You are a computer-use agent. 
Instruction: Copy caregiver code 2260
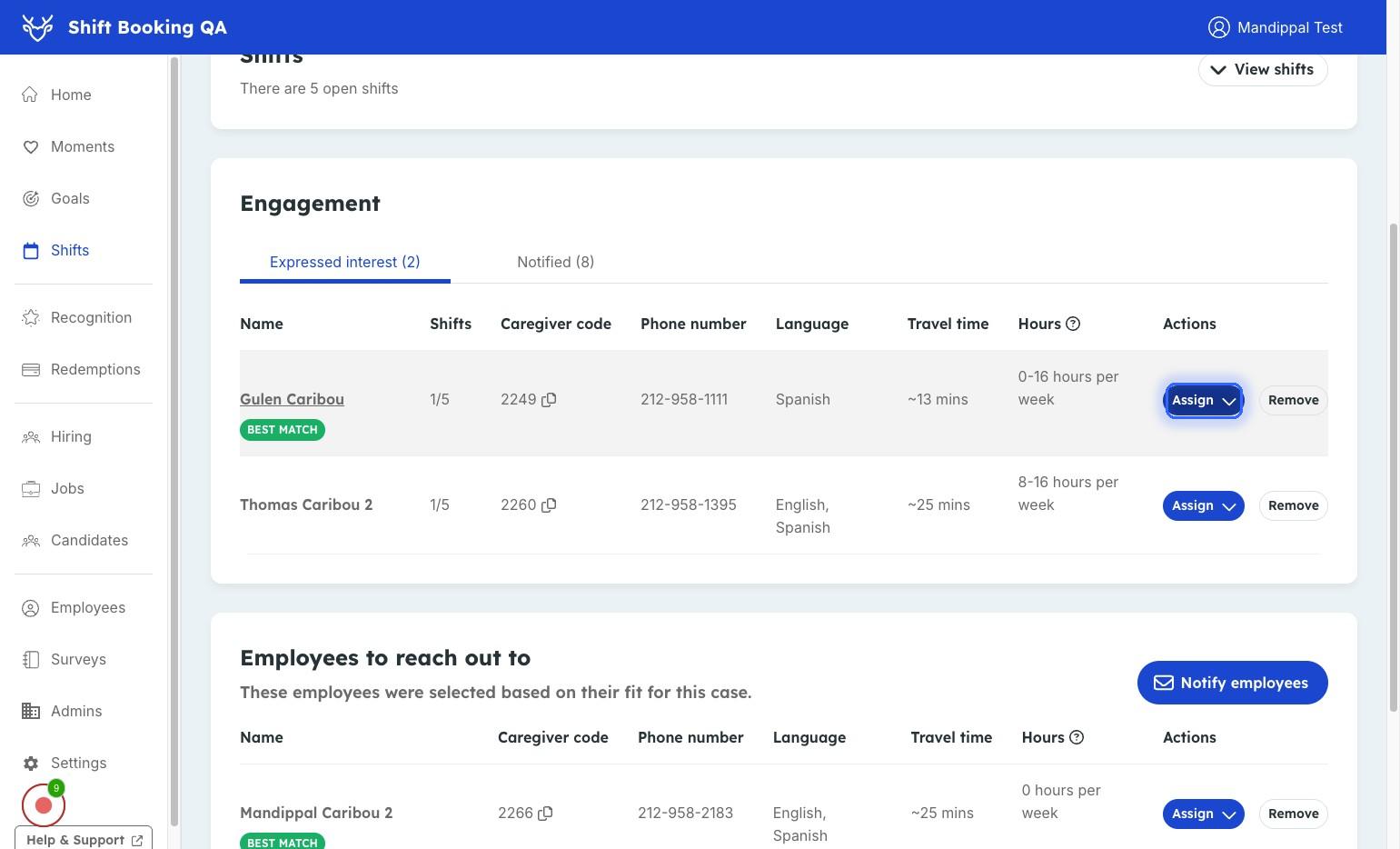pos(549,504)
